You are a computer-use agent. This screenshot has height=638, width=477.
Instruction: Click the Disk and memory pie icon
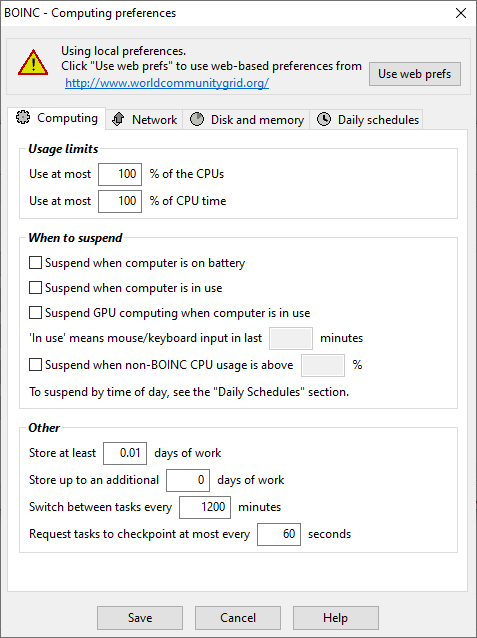tap(197, 119)
